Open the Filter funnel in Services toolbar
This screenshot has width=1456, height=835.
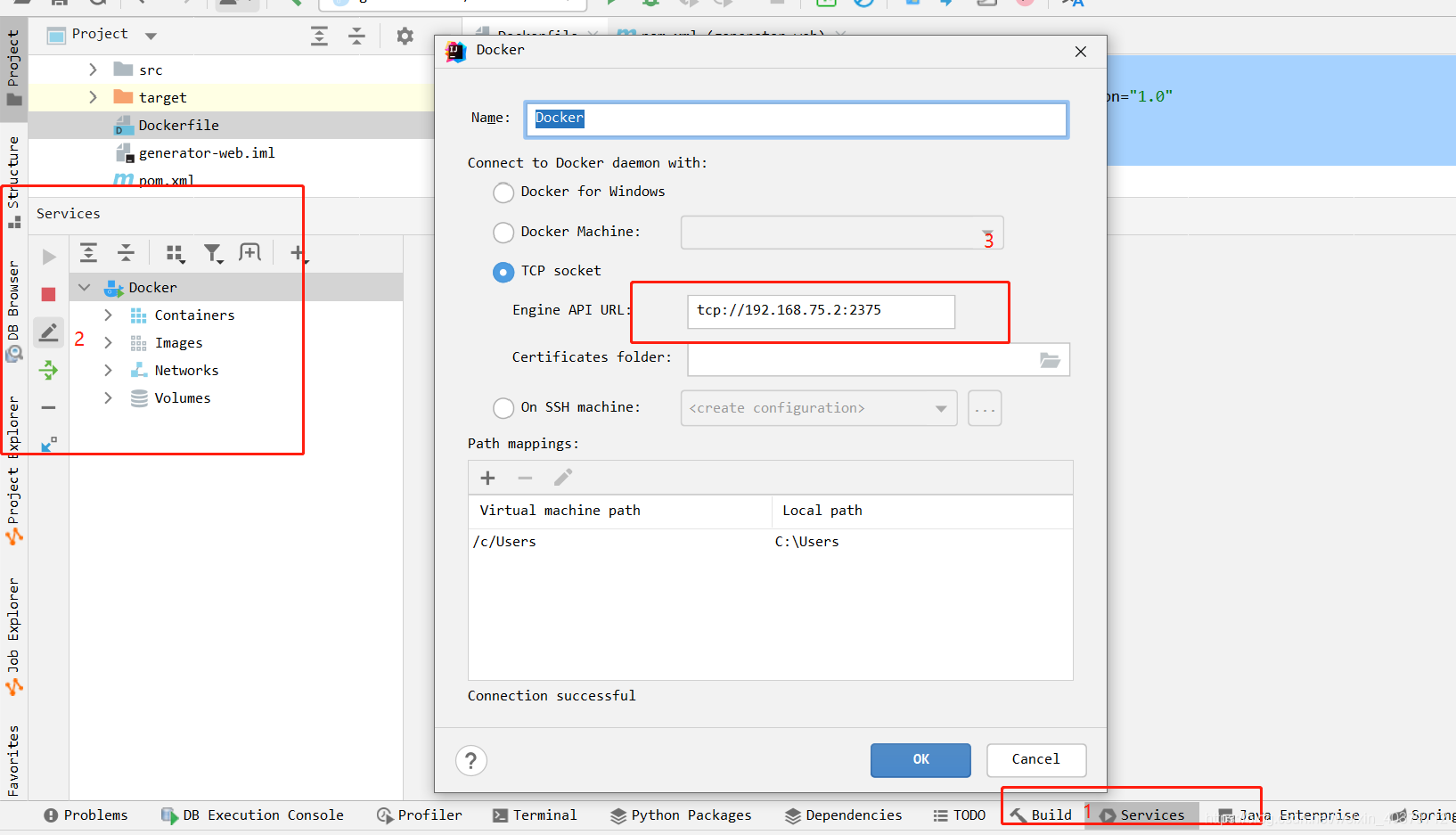[x=213, y=254]
